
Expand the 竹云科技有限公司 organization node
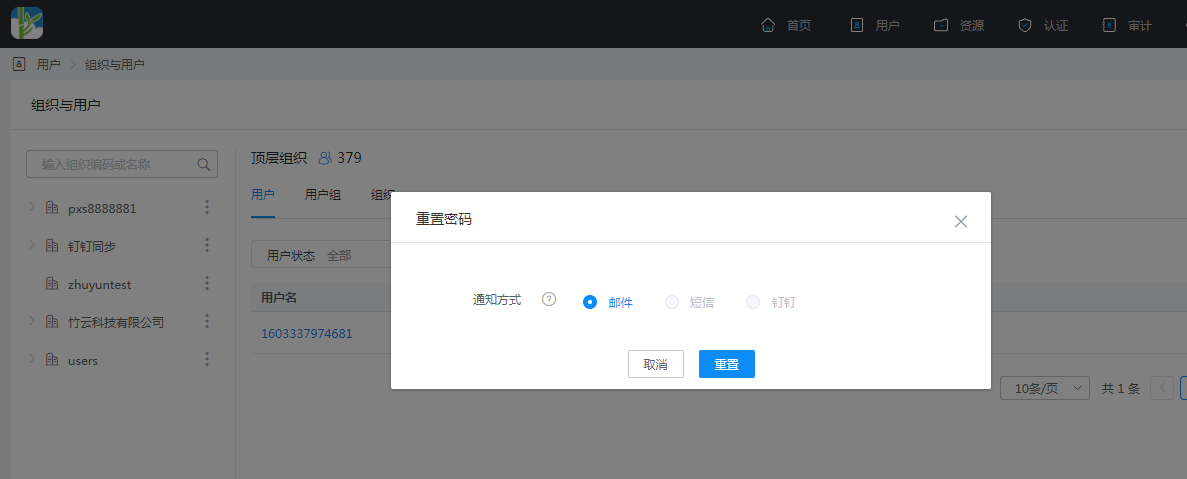pos(32,321)
